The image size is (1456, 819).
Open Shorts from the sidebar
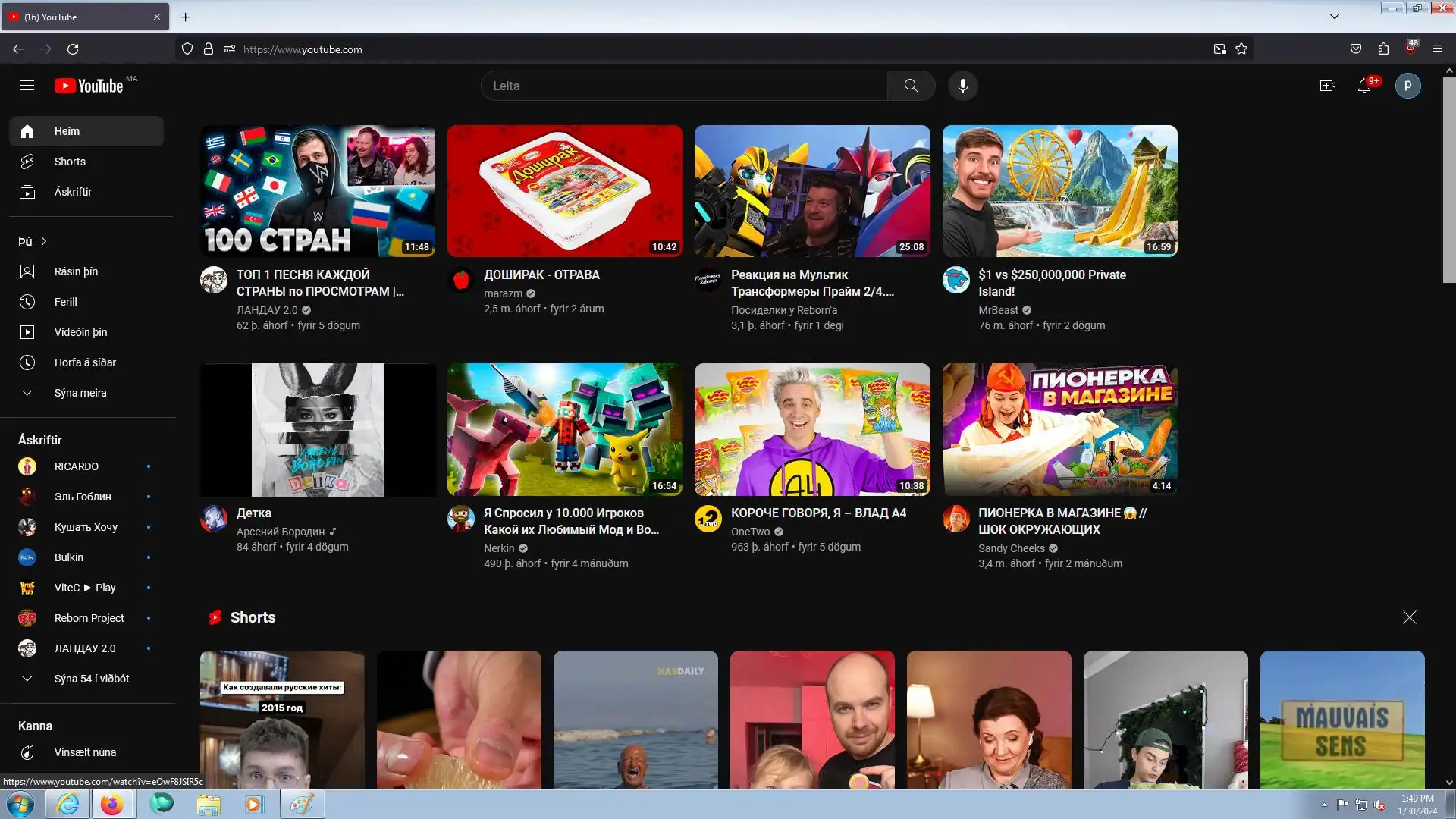[70, 162]
